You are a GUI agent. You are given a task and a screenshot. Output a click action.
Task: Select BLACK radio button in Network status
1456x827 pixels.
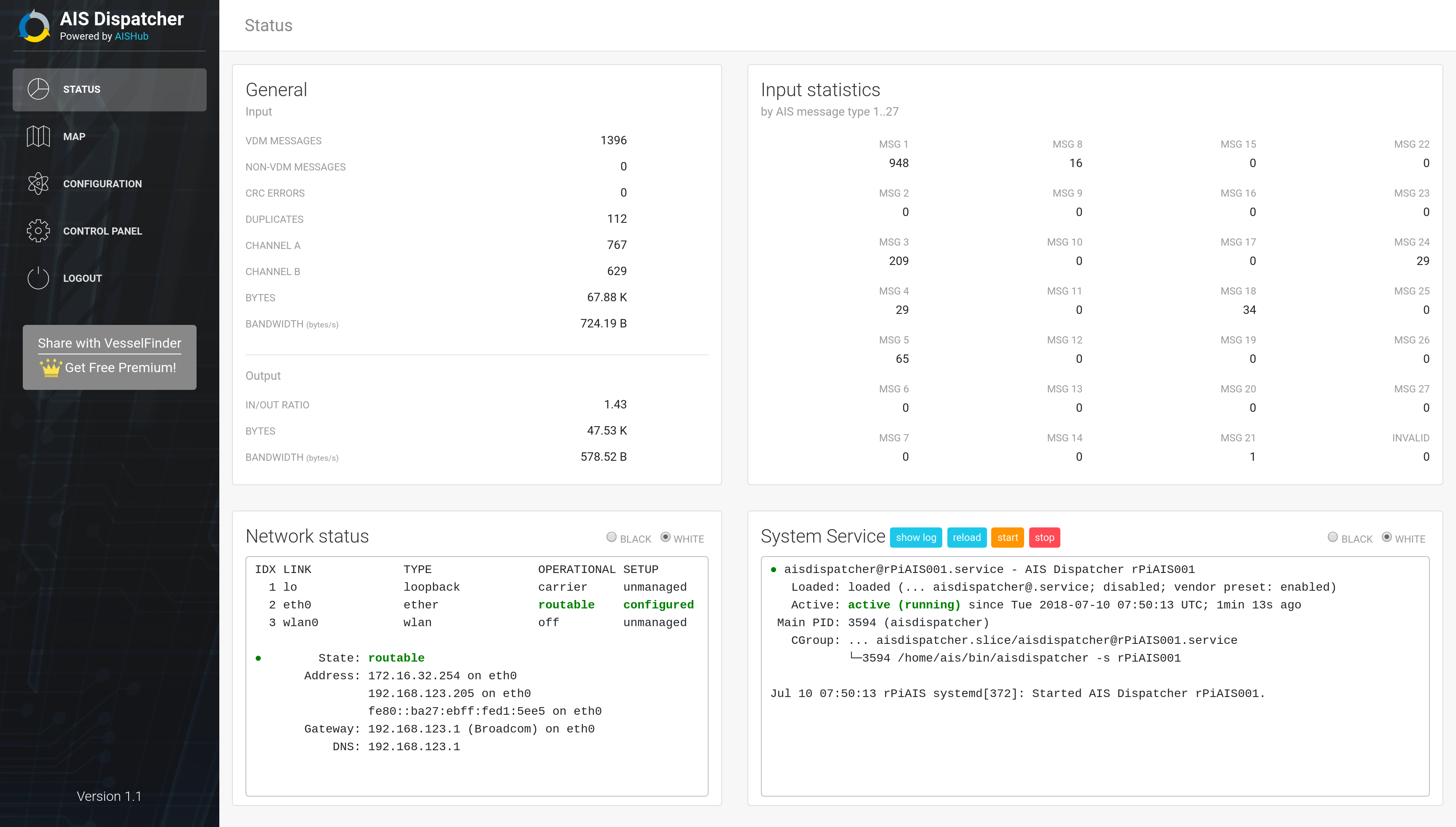(612, 539)
